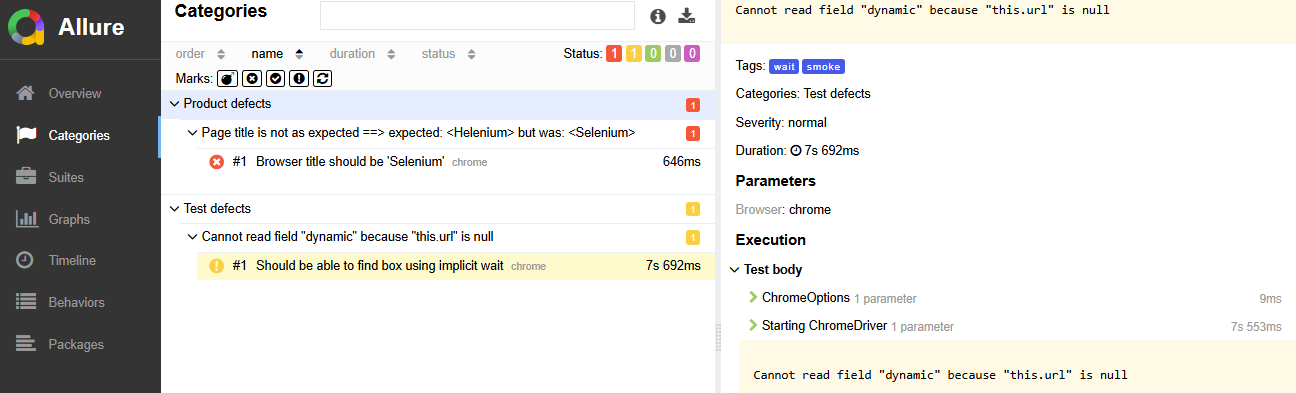The image size is (1296, 393).
Task: Collapse the Product defects category
Action: 437,104
